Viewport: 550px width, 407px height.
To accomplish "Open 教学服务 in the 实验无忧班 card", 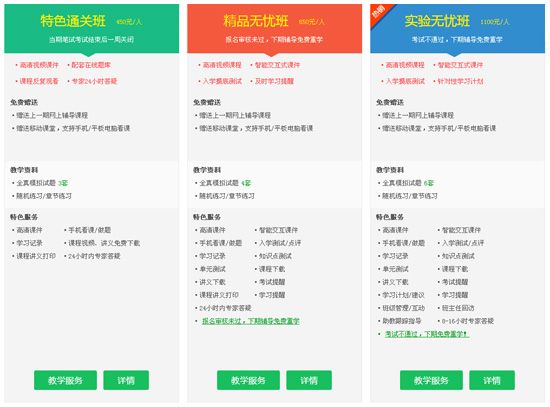I will click(x=431, y=380).
